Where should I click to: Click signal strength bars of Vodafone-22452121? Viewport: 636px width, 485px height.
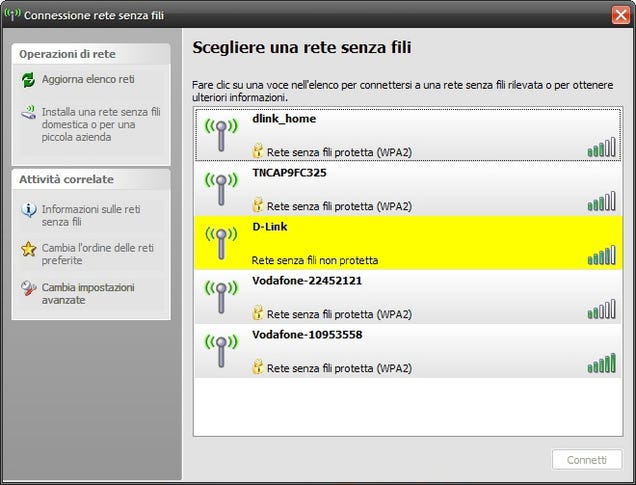tap(602, 309)
